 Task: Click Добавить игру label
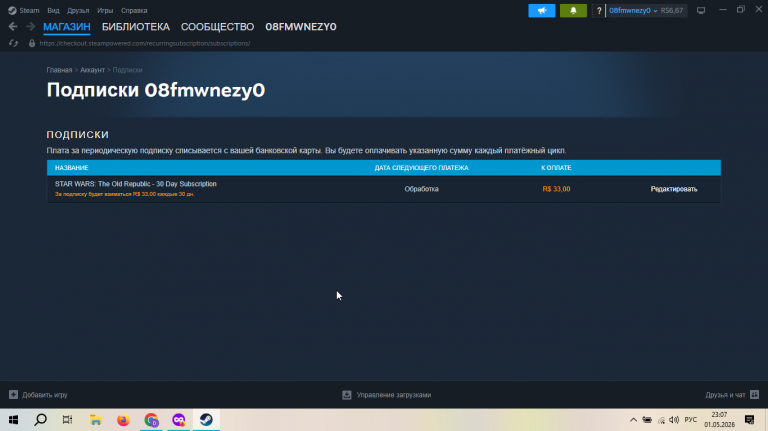pyautogui.click(x=45, y=395)
